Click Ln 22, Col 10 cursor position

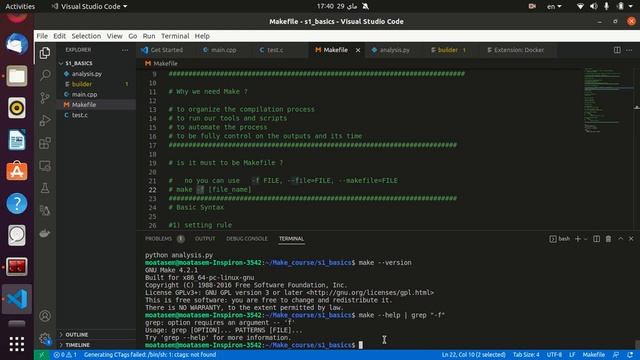pos(473,355)
